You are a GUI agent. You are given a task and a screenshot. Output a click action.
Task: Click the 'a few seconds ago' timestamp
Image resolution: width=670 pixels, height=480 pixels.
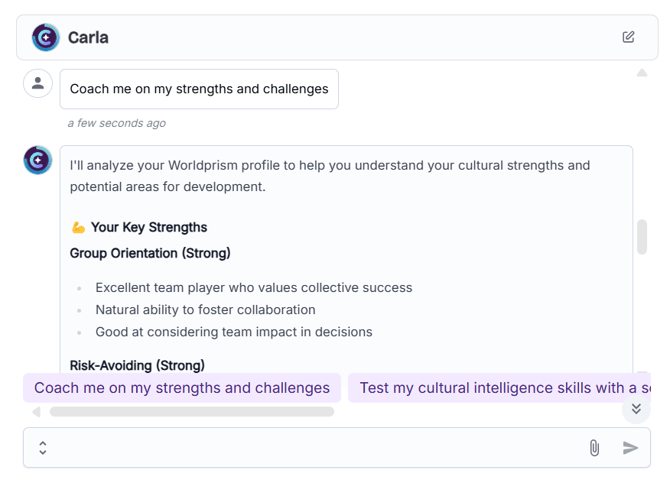coord(117,123)
